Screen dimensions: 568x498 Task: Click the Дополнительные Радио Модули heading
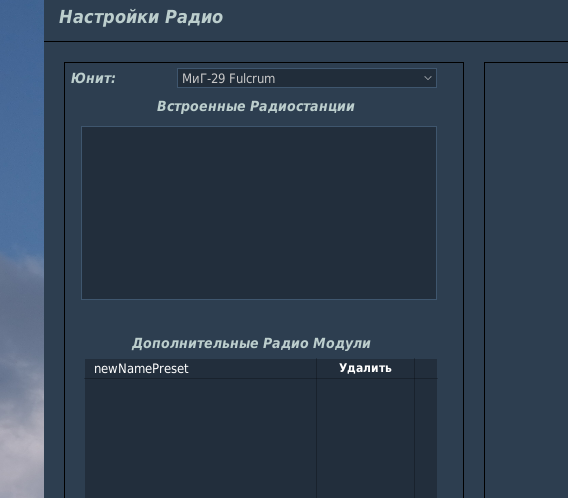251,343
